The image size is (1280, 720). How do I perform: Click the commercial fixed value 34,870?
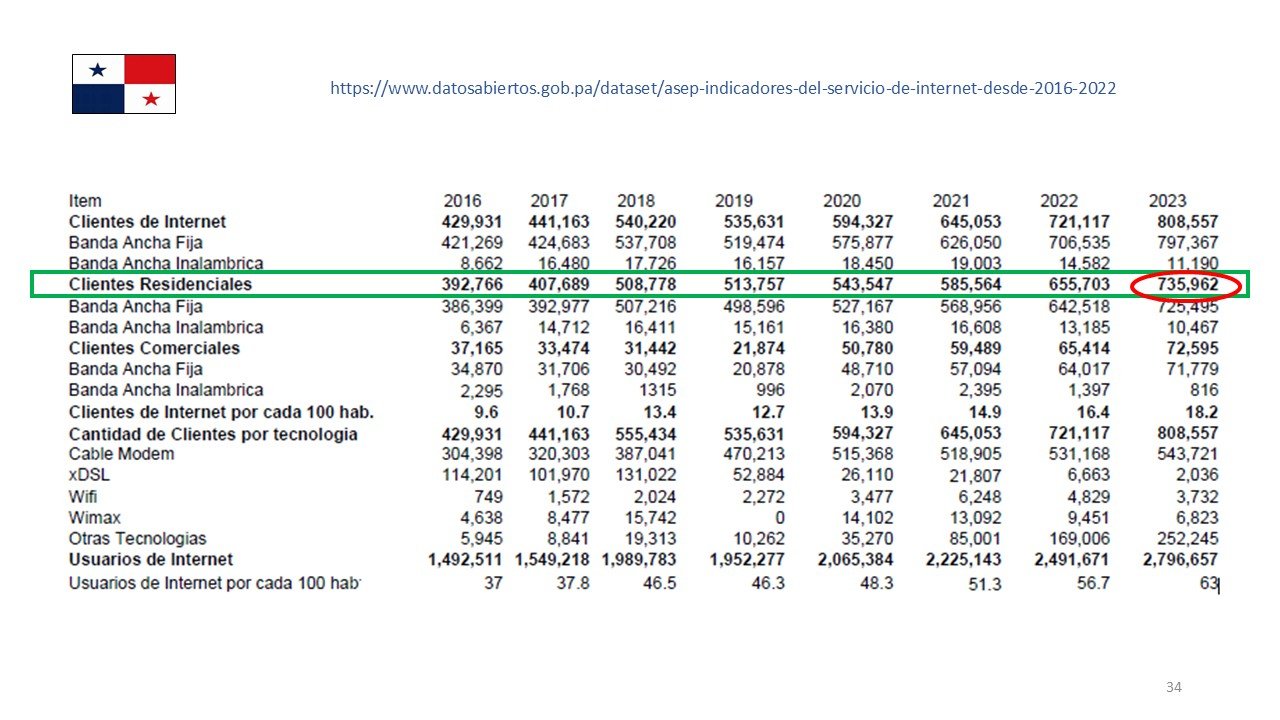[x=477, y=369]
